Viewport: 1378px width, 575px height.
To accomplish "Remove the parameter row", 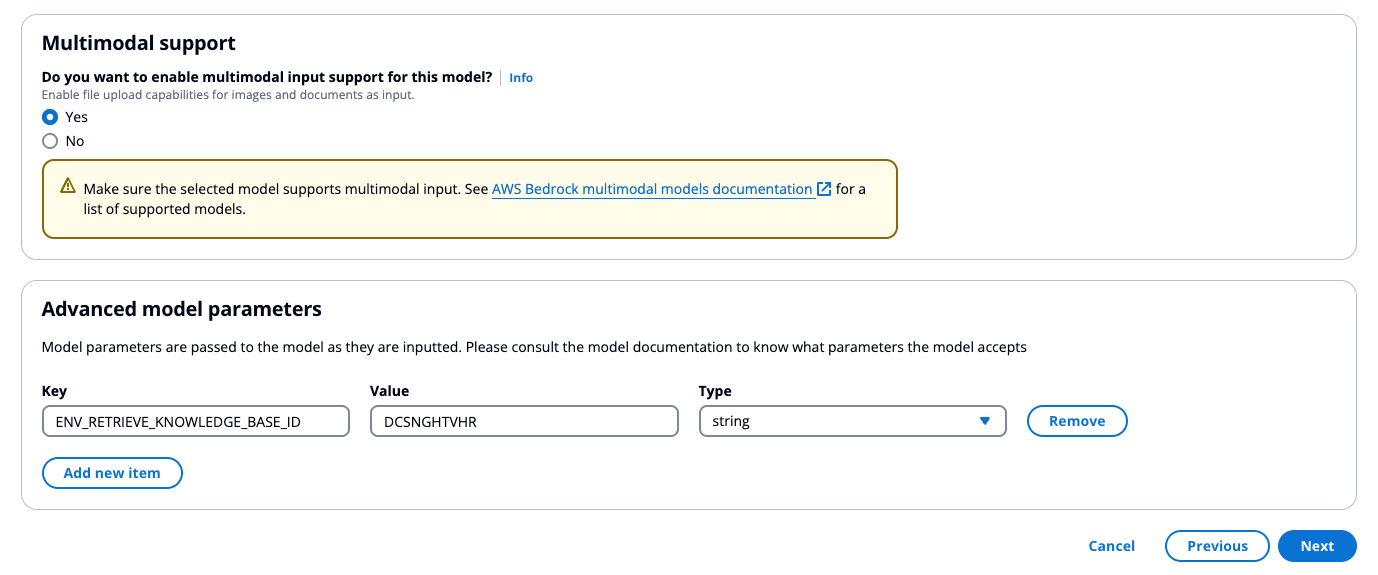I will [1077, 421].
